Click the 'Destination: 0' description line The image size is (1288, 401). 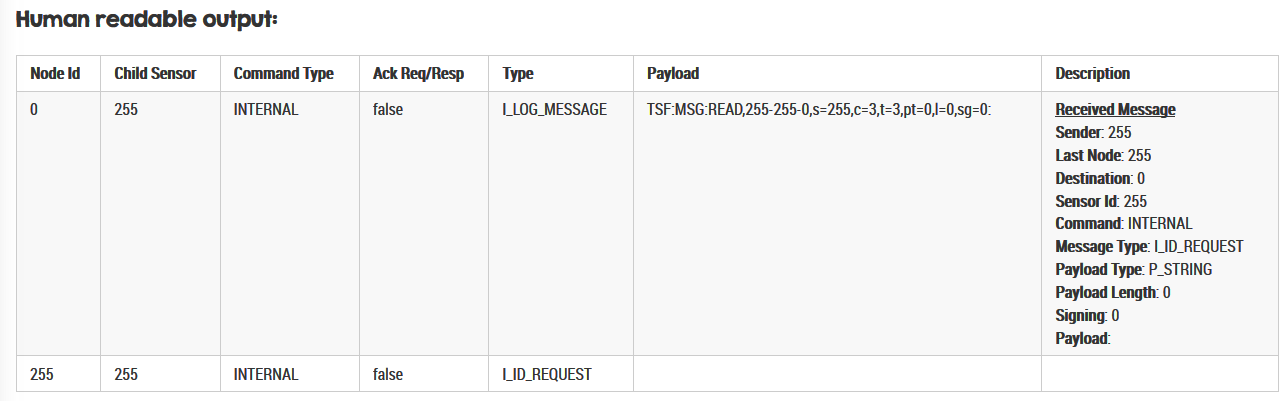click(x=1100, y=179)
